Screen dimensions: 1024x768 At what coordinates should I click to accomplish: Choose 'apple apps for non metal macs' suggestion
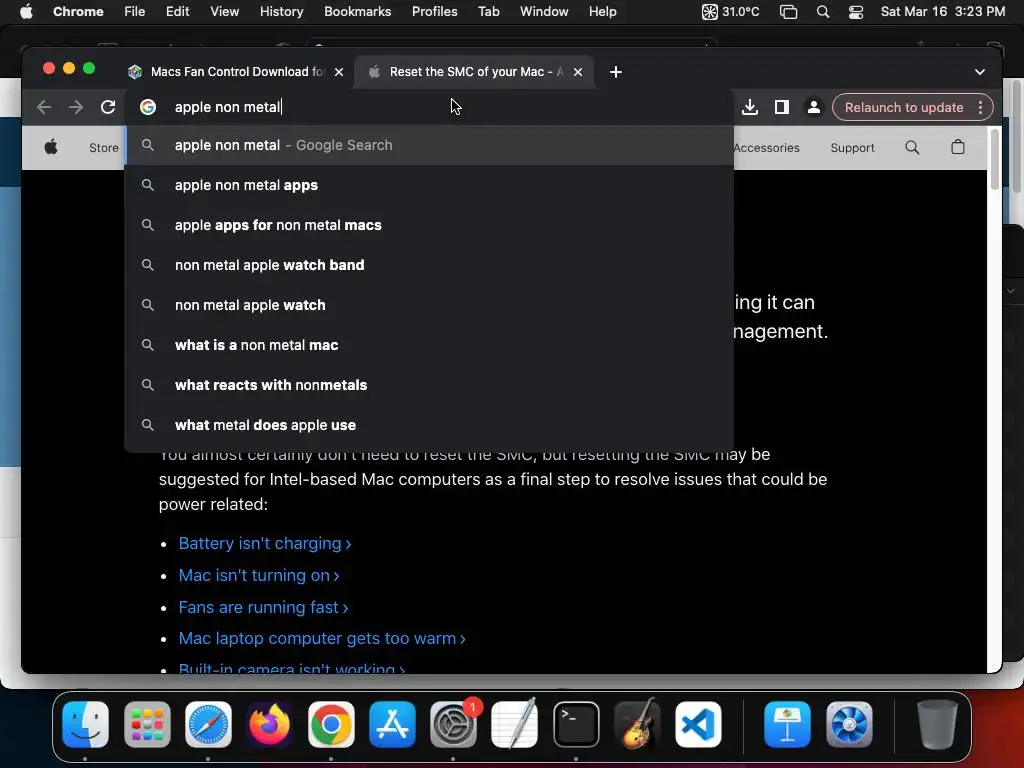(x=430, y=225)
